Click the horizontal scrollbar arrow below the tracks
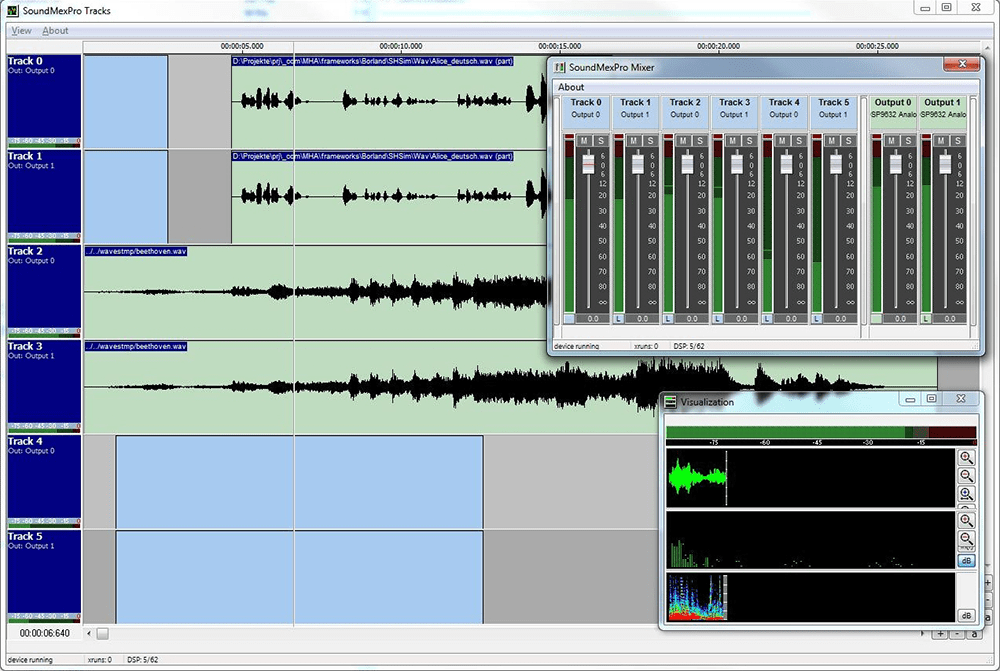Viewport: 1000px width, 671px height. coord(89,633)
